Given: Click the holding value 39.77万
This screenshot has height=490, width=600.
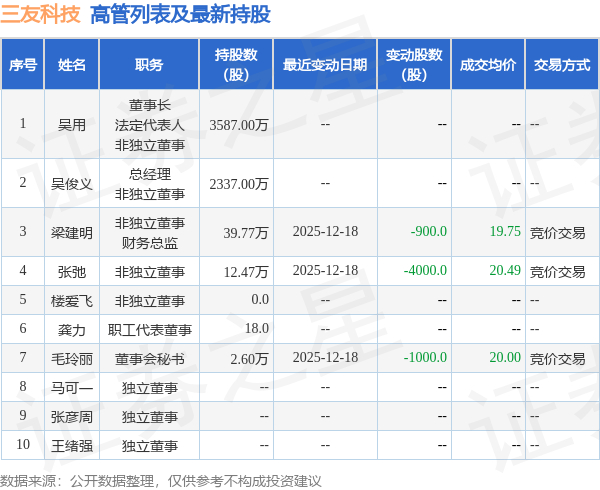Looking at the screenshot, I should click(246, 233).
